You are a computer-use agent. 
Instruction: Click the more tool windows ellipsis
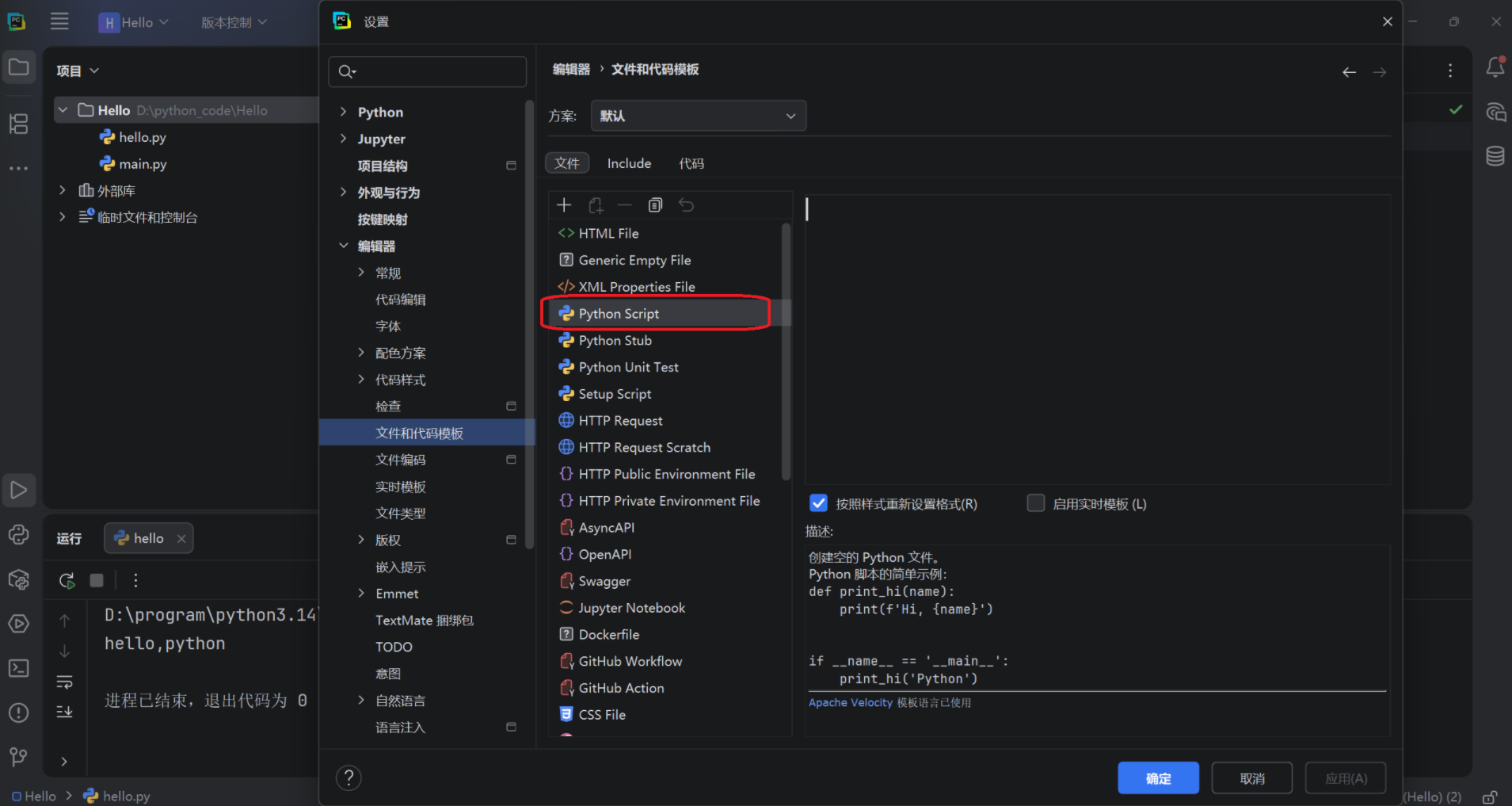point(18,168)
